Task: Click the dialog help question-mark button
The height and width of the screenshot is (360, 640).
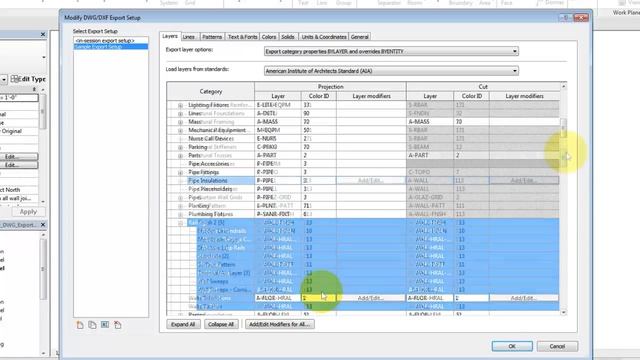Action: tap(565, 18)
